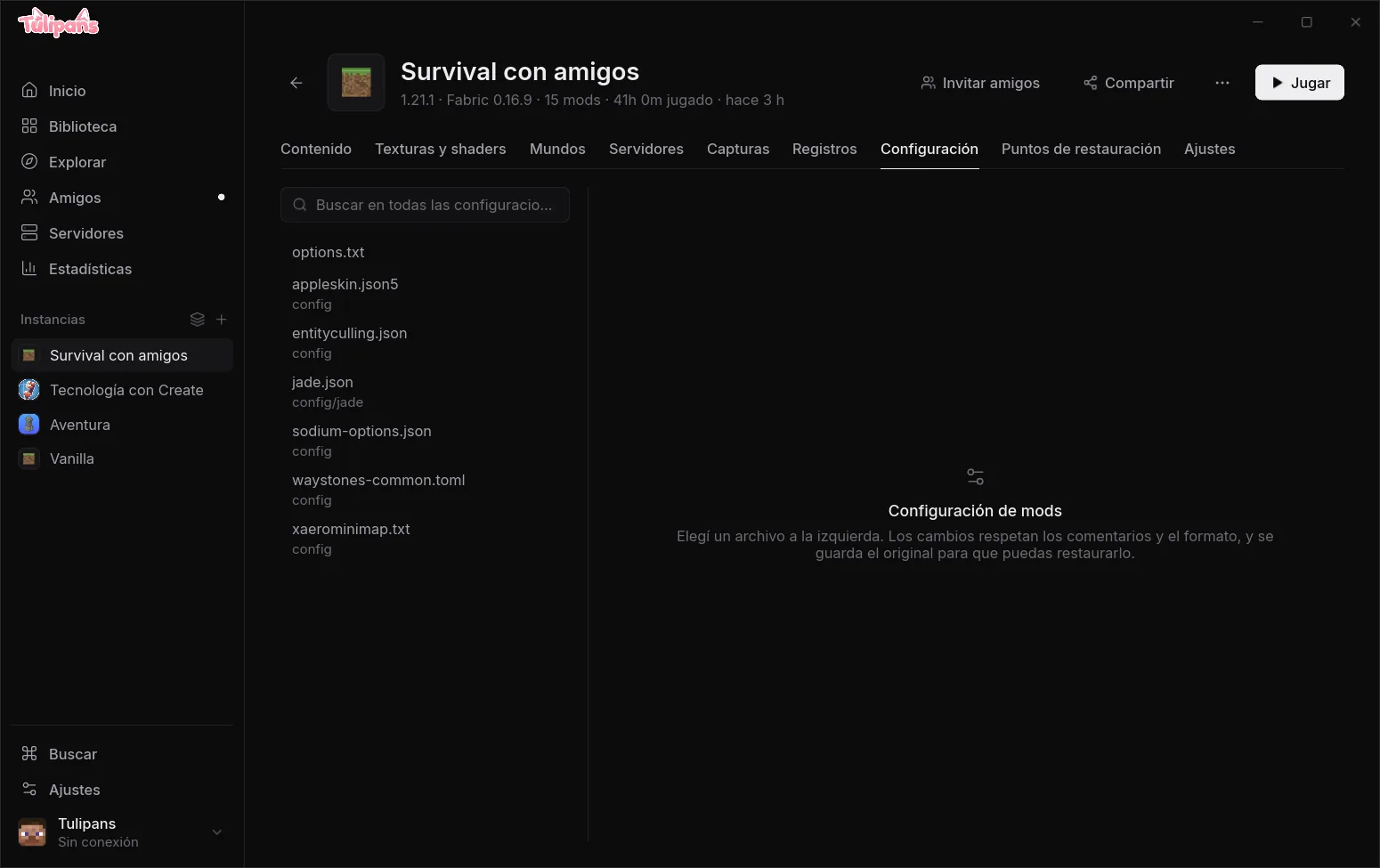Screen dimensions: 1380x868
Task: Open the Servidores tab
Action: point(646,149)
